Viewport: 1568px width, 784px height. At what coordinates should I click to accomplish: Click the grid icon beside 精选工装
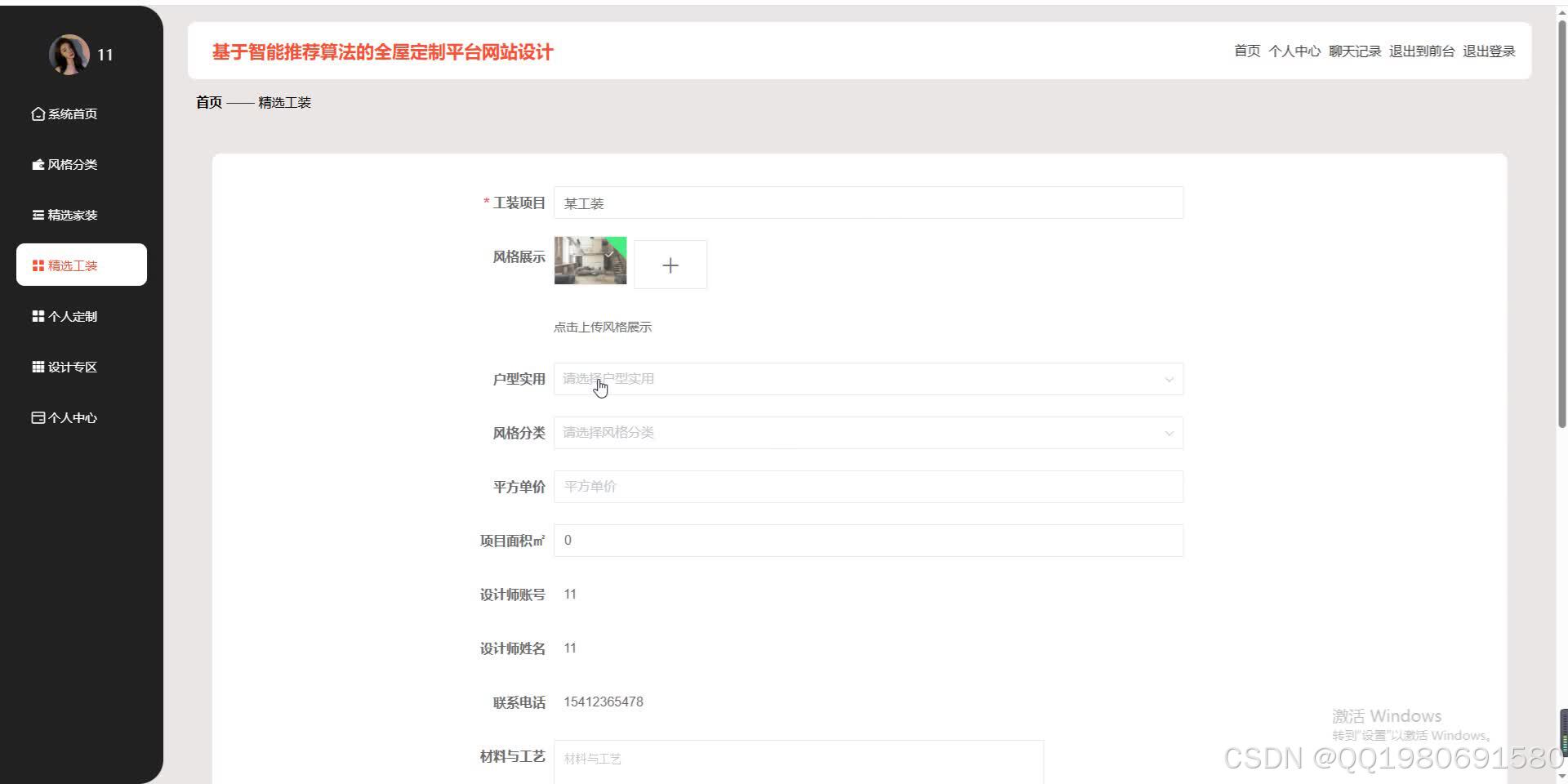point(38,265)
